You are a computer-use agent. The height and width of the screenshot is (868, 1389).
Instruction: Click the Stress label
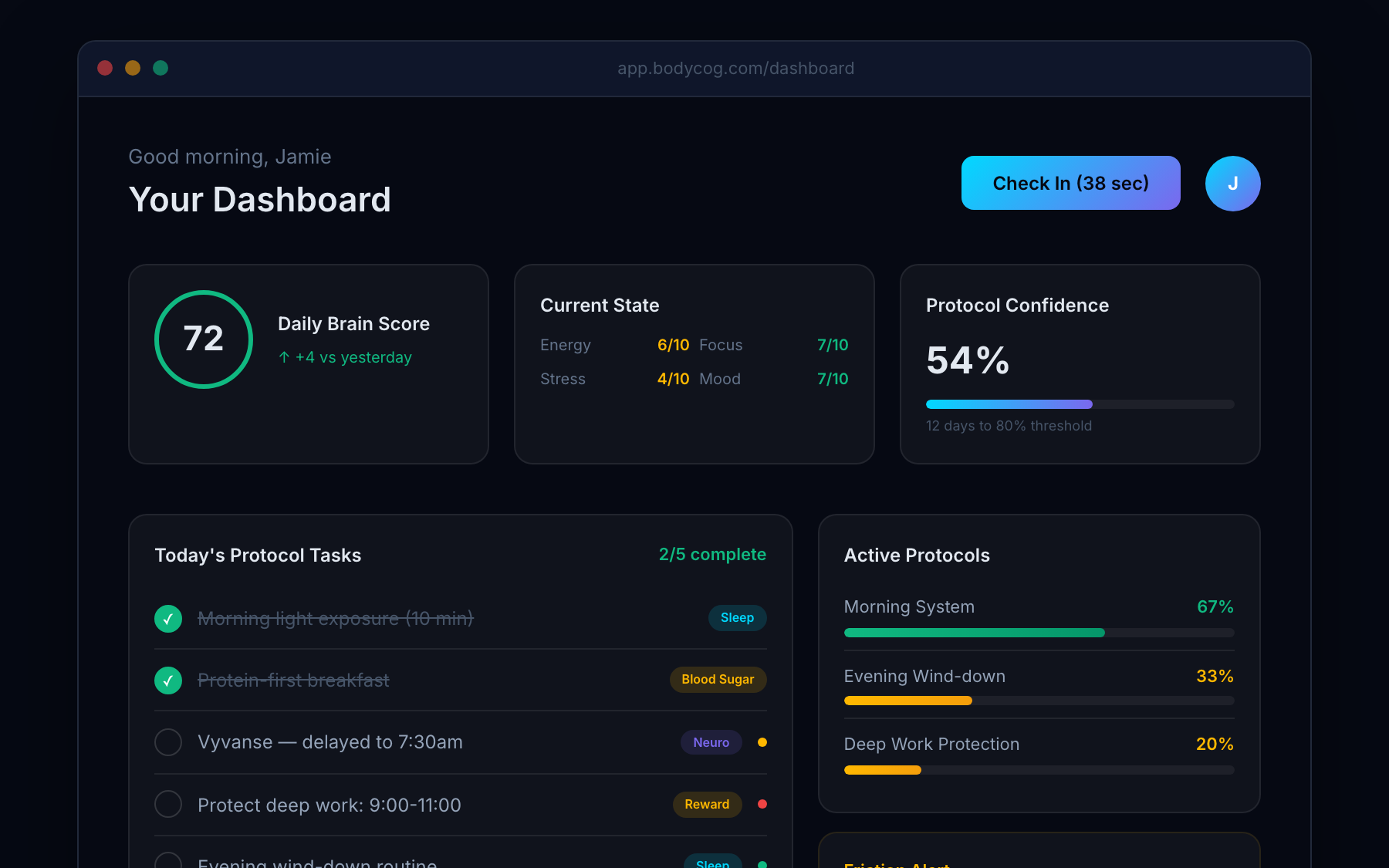tap(563, 379)
